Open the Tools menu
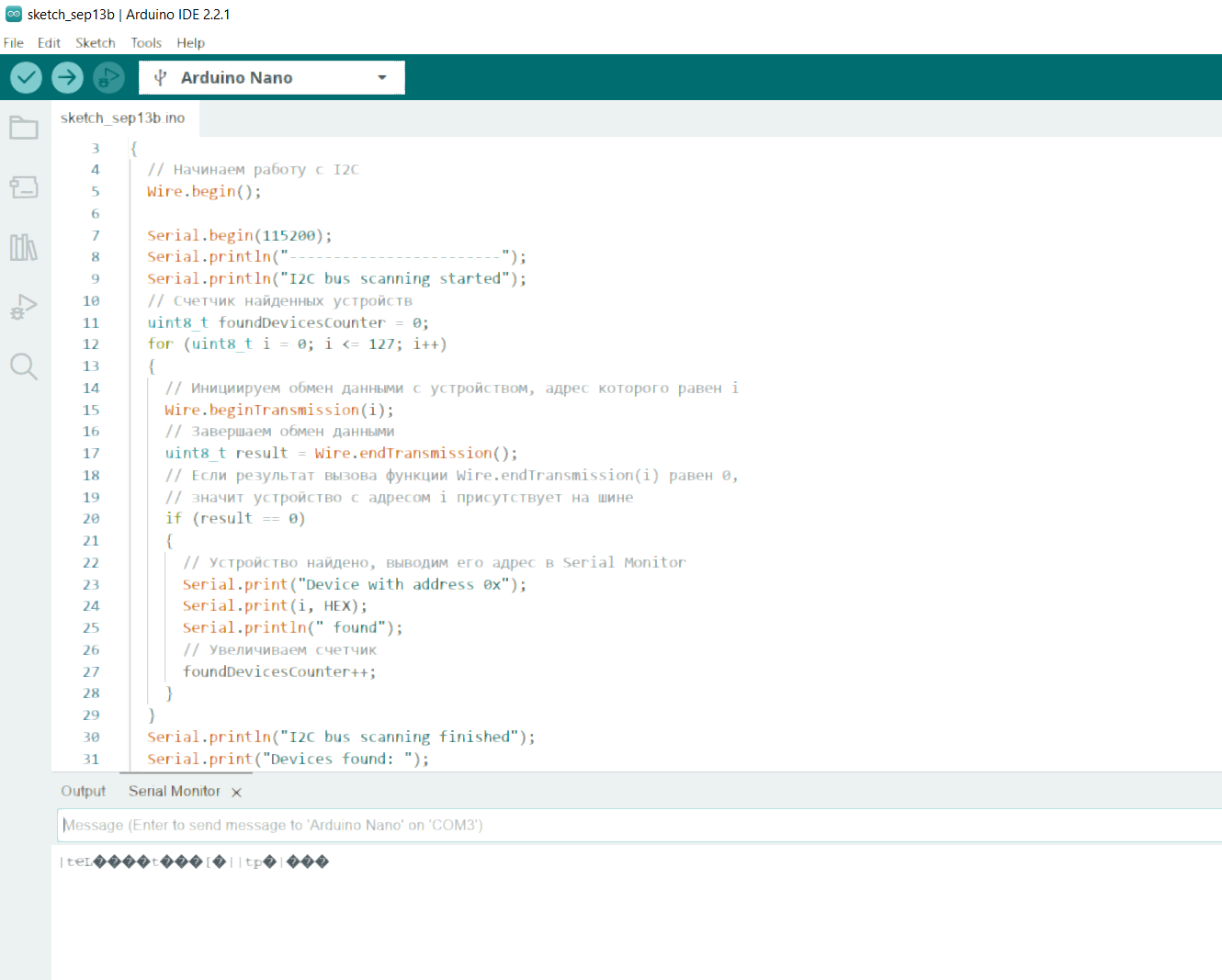Image resolution: width=1222 pixels, height=980 pixels. [x=146, y=43]
